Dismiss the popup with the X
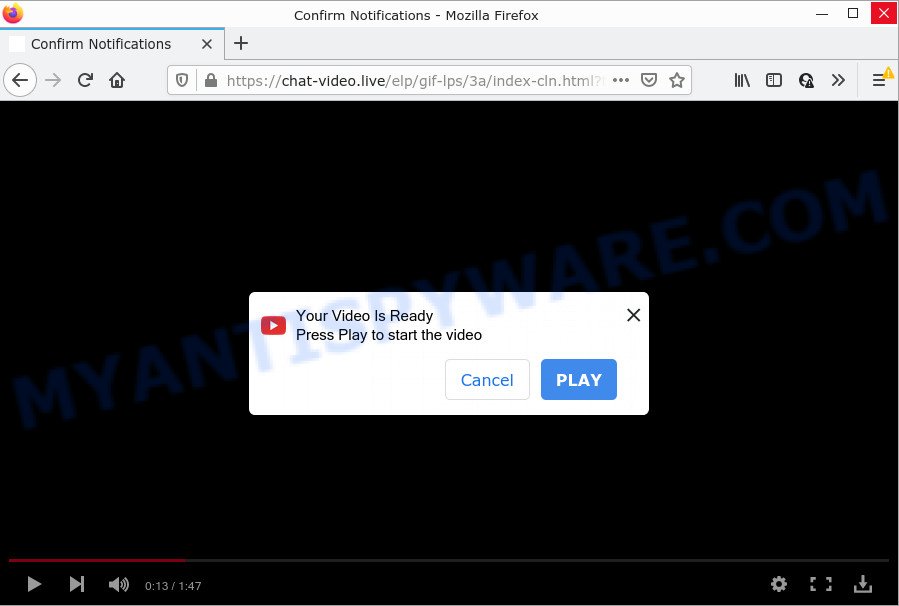This screenshot has height=606, width=899. (x=634, y=315)
